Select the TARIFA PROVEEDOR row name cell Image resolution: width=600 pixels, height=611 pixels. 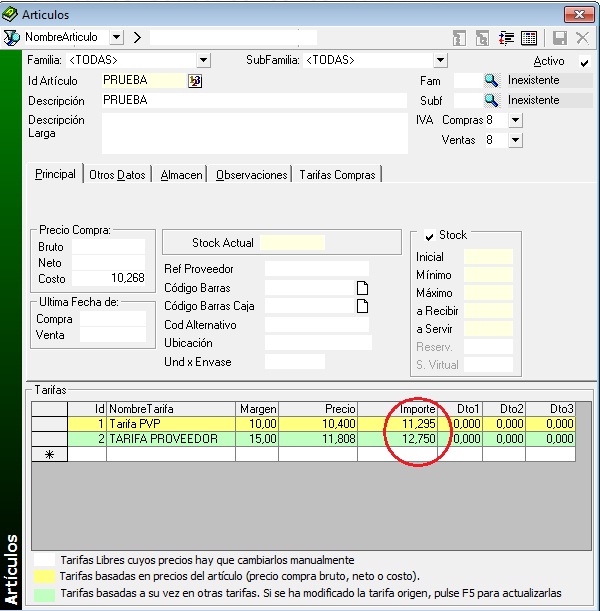pyautogui.click(x=171, y=439)
